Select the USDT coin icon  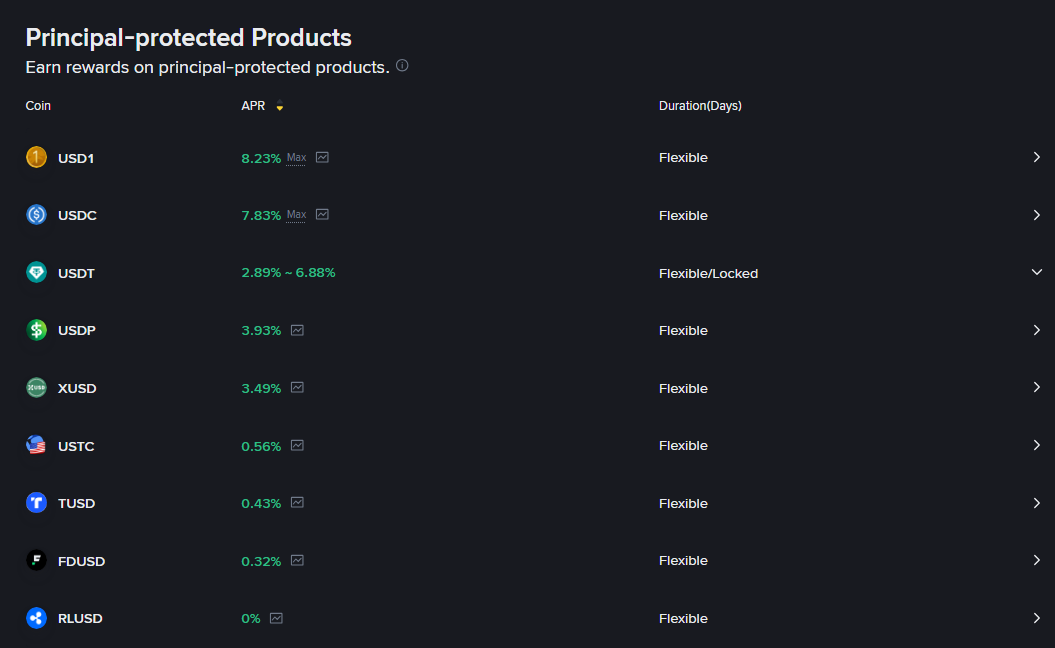click(x=36, y=273)
